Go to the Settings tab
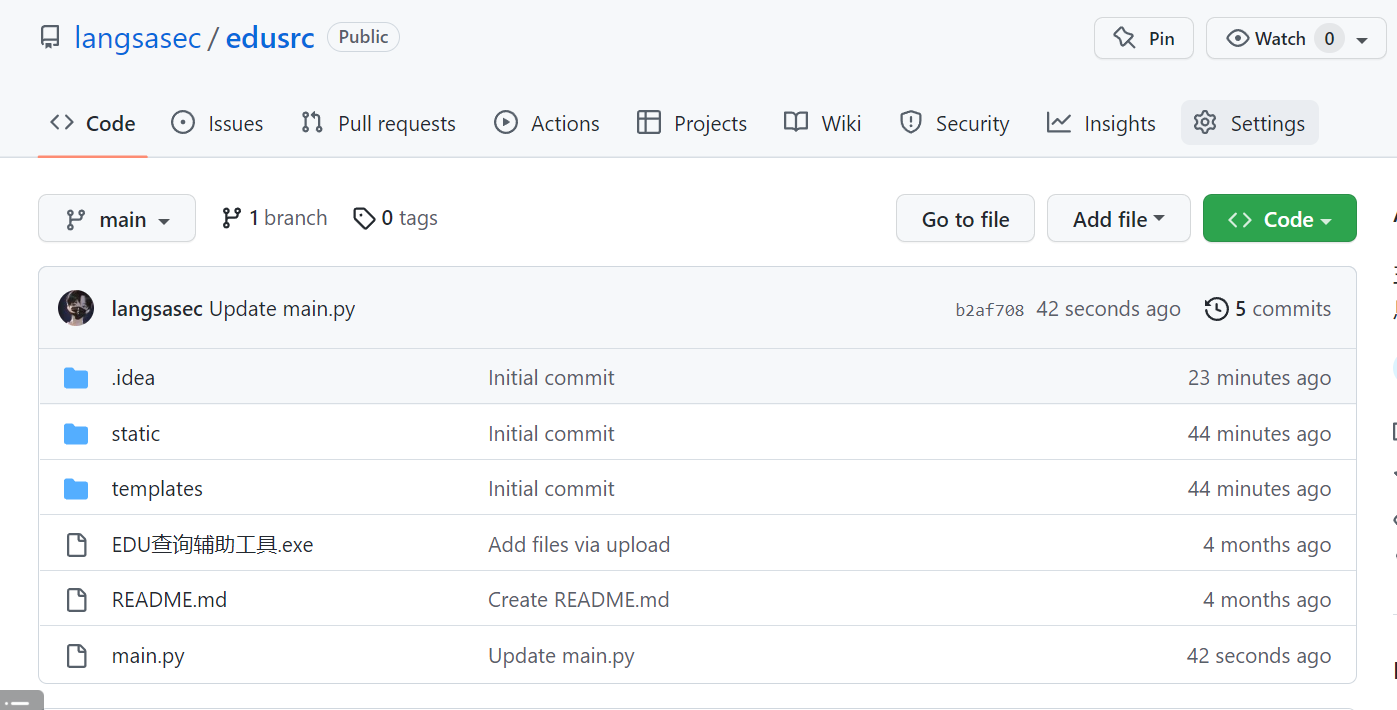1397x710 pixels. (x=1249, y=123)
